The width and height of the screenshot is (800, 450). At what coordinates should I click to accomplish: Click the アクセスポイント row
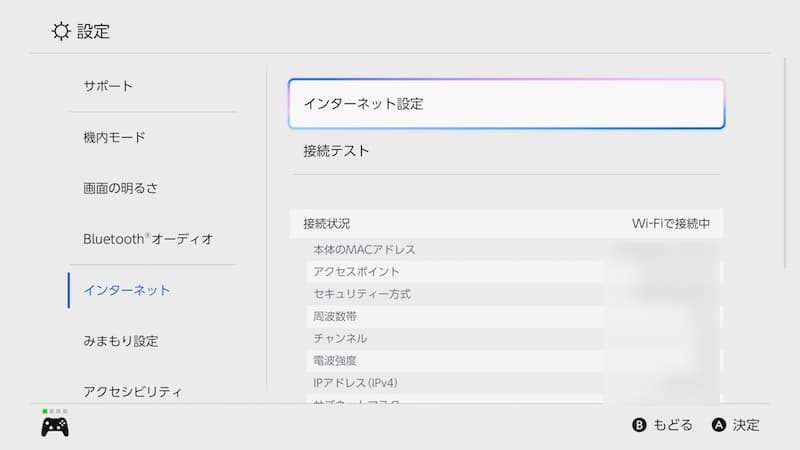(x=513, y=271)
